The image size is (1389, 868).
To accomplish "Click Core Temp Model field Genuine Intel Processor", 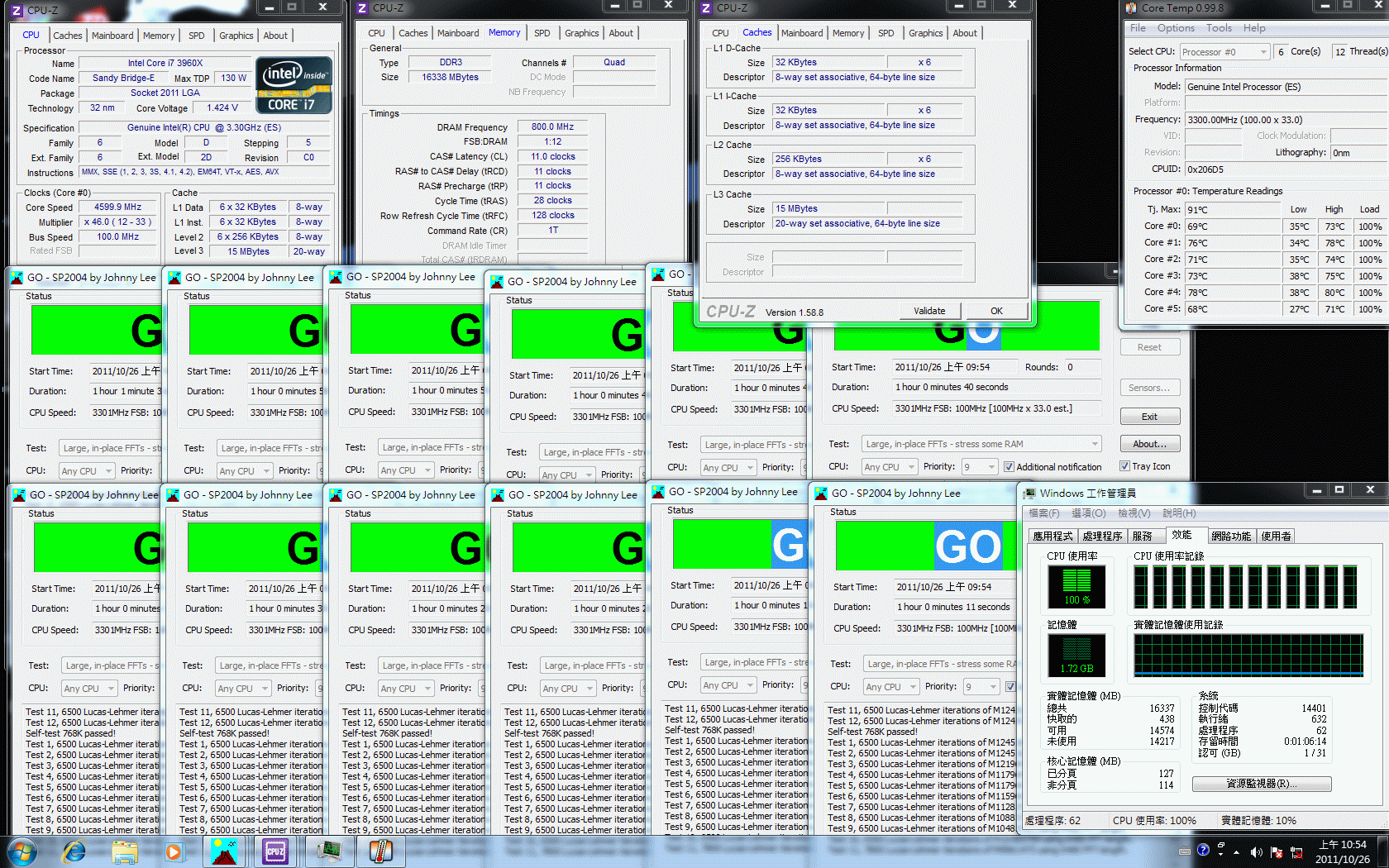I will pos(1286,86).
